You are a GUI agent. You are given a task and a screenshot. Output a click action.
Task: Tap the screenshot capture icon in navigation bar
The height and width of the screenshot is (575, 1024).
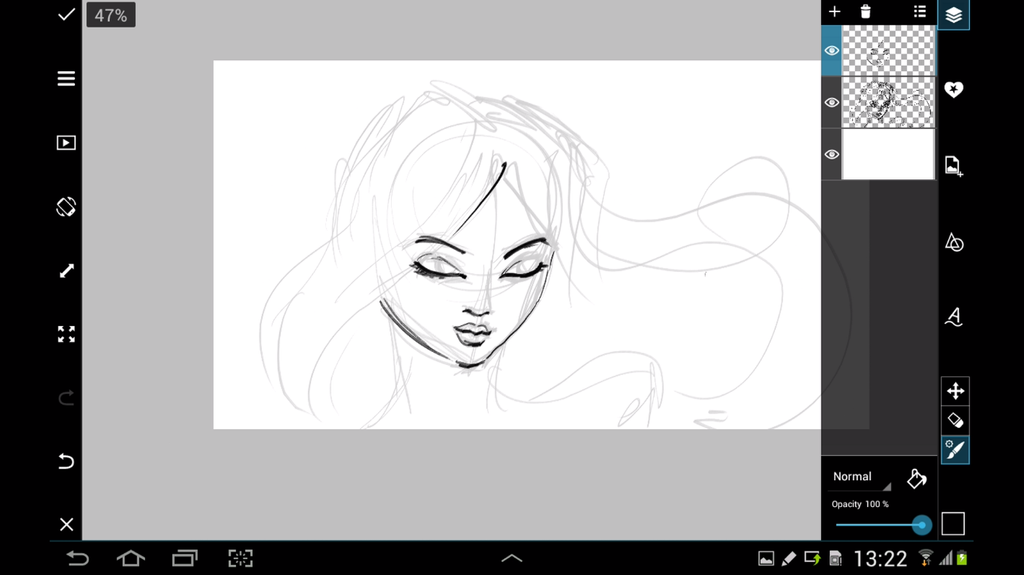pos(240,559)
